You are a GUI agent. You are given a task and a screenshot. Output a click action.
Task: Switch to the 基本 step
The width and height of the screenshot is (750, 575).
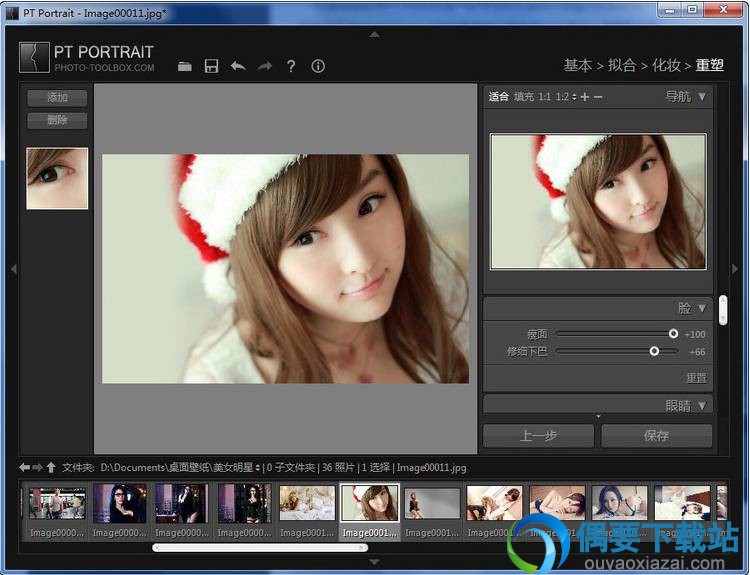click(x=578, y=65)
